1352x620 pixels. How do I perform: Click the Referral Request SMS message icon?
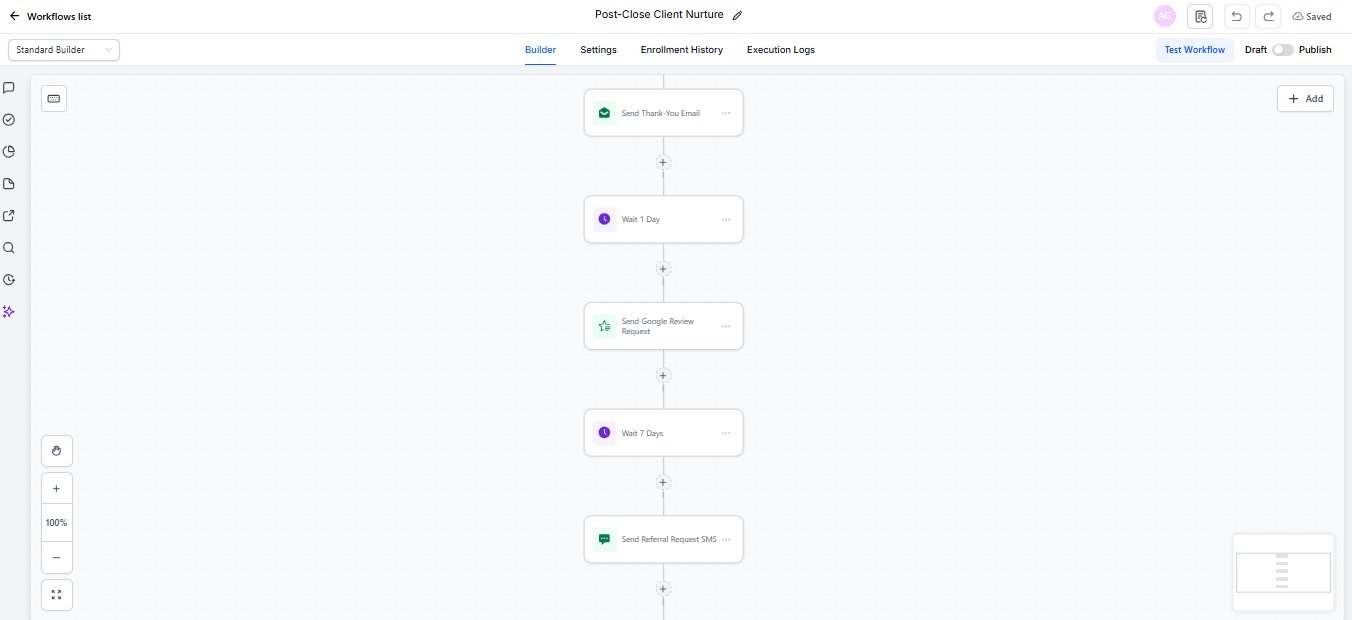[604, 539]
